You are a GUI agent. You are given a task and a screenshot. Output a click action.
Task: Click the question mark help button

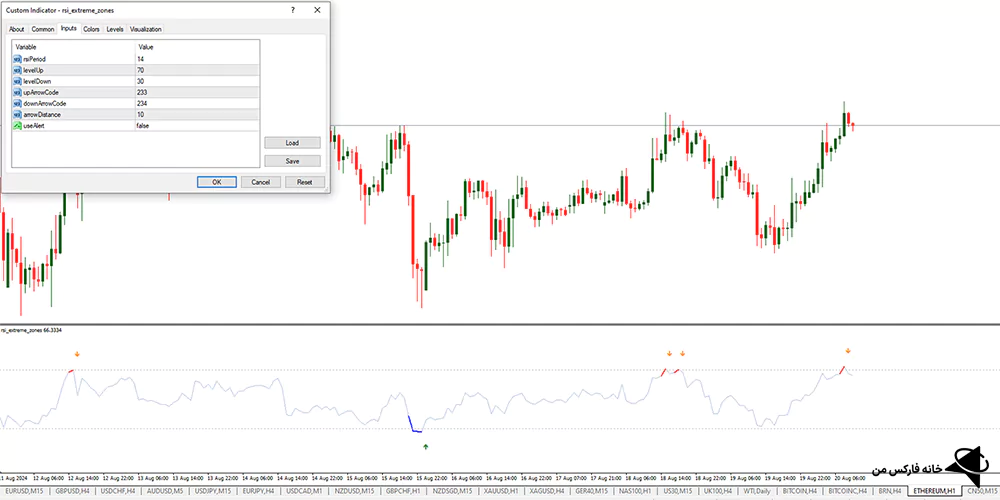click(x=293, y=10)
